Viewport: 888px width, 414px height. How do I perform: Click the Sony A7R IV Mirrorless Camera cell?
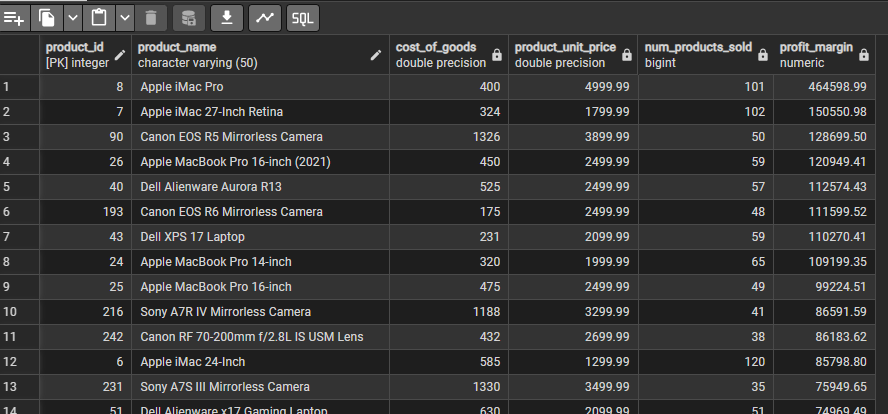[261, 312]
